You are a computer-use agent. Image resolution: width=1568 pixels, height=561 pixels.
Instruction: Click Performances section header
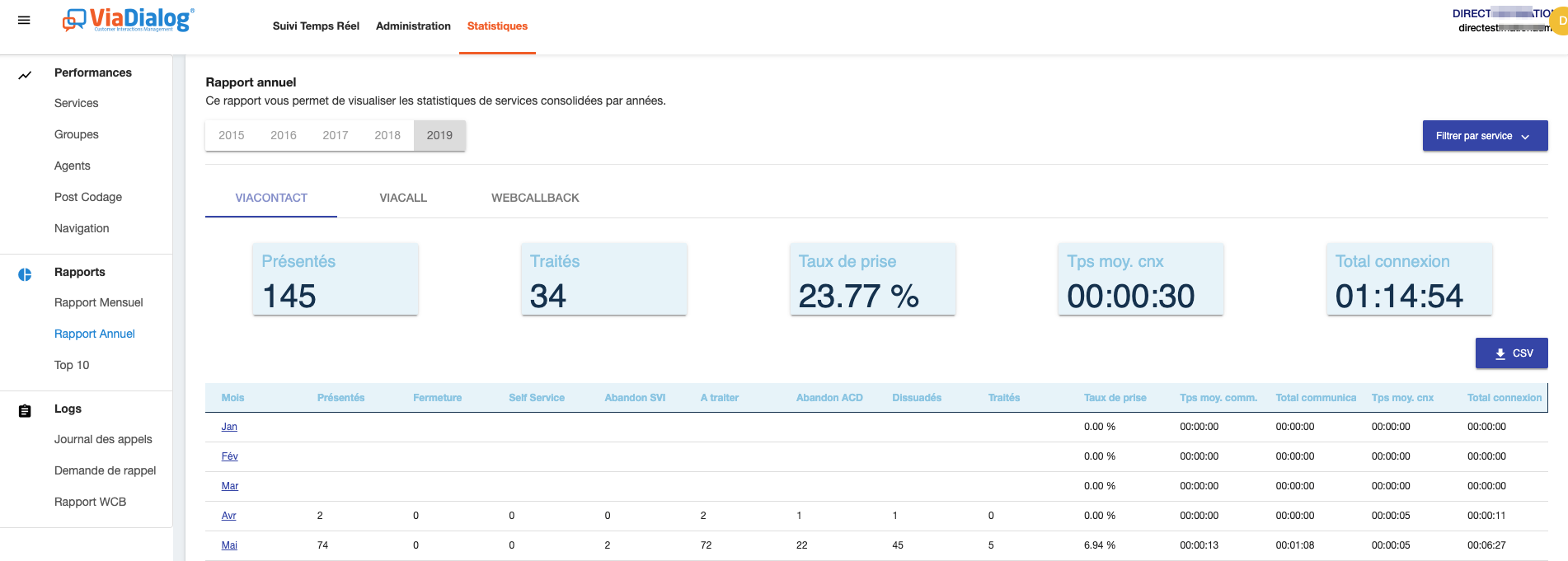click(93, 72)
